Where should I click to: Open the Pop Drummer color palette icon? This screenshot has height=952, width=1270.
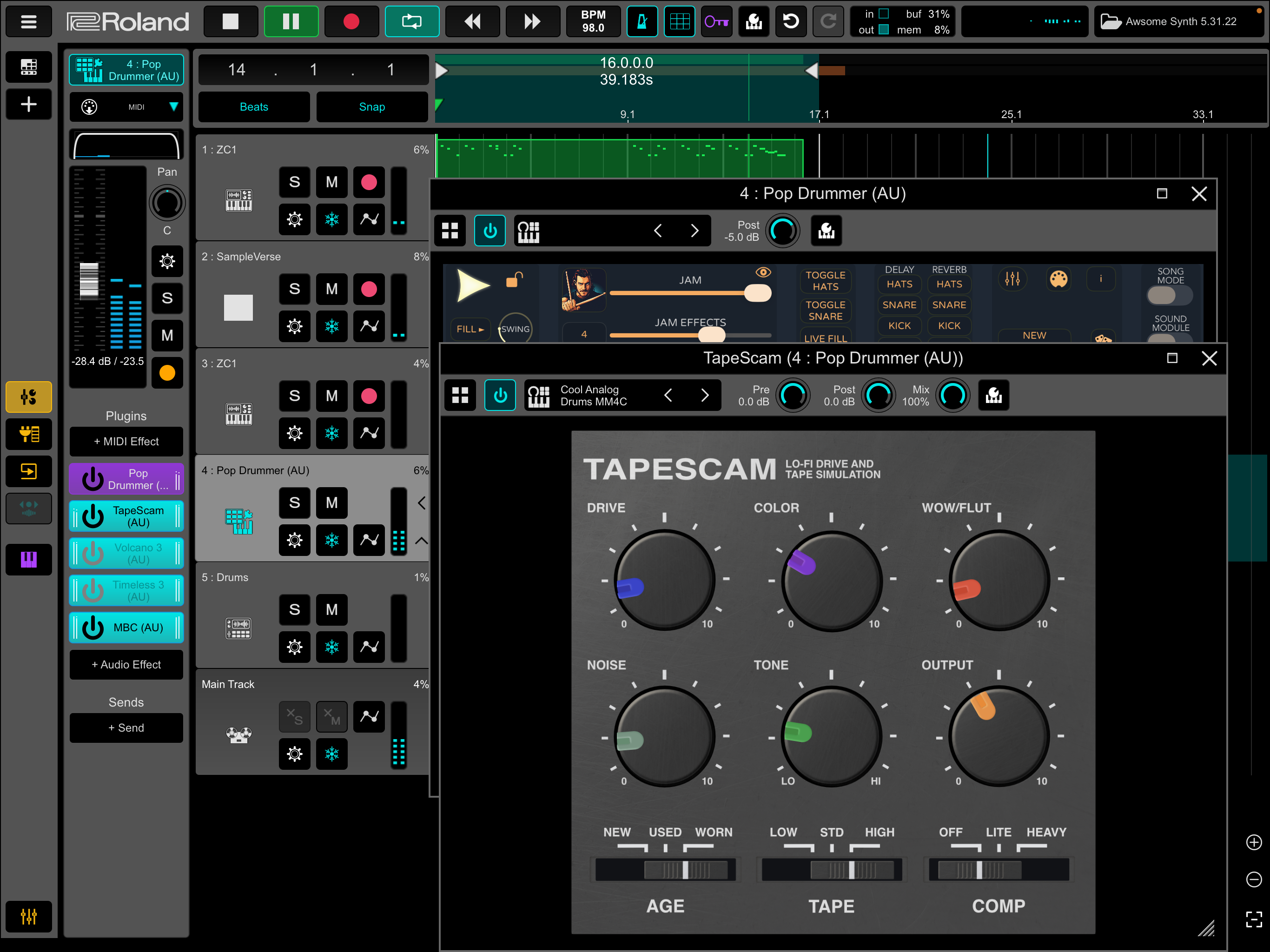click(x=1058, y=279)
